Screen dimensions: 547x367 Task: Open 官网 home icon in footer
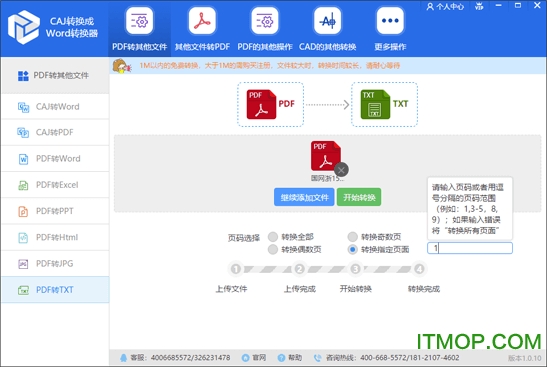point(246,358)
